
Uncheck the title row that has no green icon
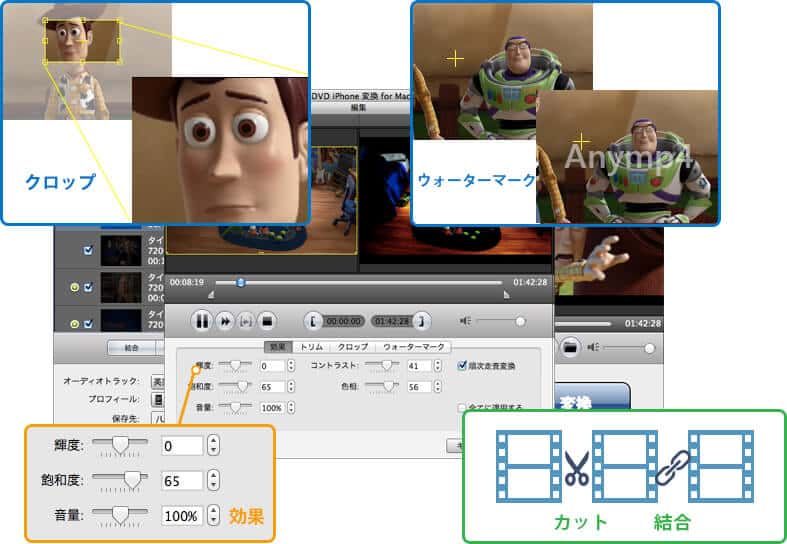(88, 250)
